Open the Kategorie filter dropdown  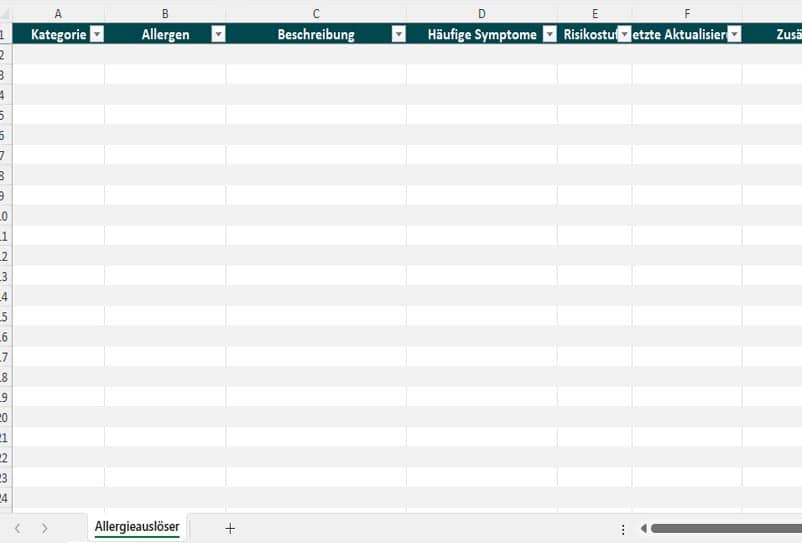pyautogui.click(x=97, y=34)
